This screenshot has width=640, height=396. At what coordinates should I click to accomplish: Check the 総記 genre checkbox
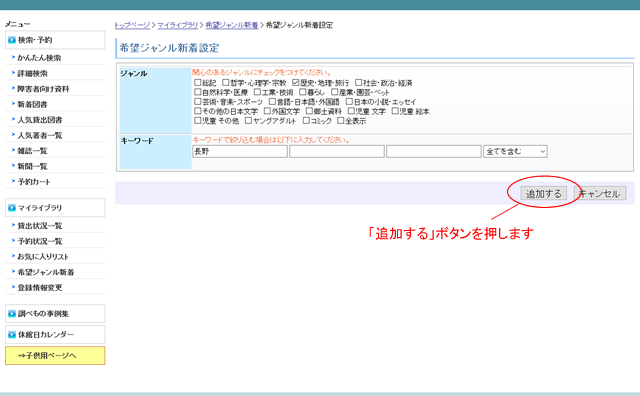(198, 82)
